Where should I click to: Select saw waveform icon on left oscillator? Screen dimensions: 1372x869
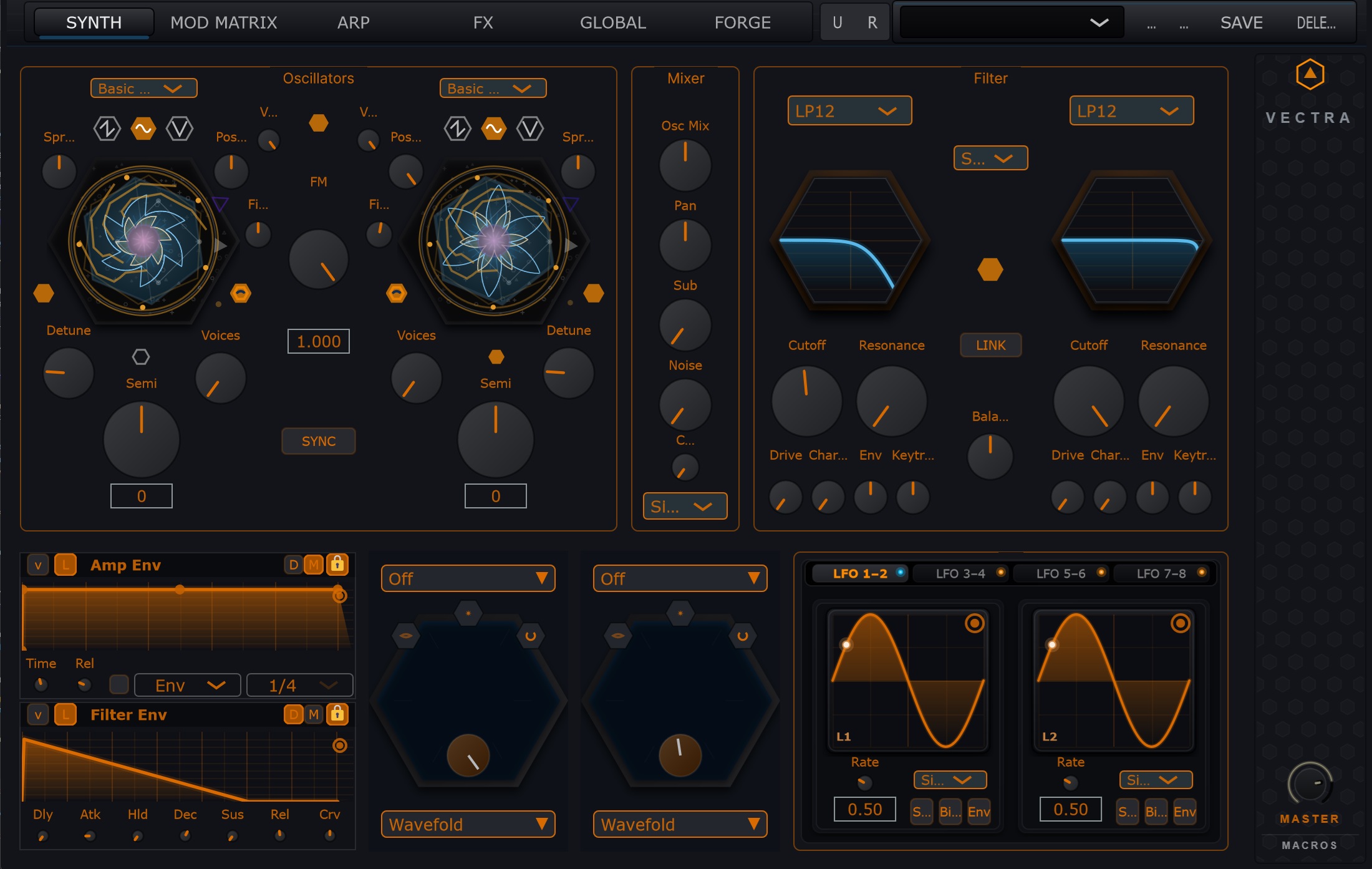107,129
